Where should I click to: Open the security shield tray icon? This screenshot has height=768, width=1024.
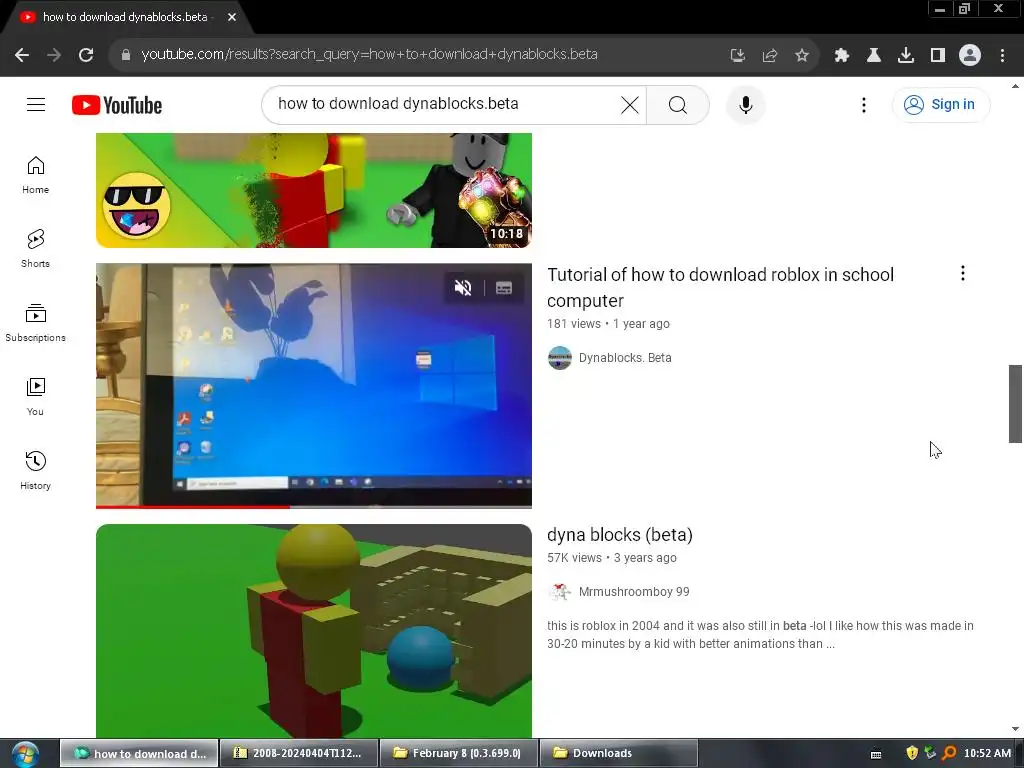click(912, 753)
